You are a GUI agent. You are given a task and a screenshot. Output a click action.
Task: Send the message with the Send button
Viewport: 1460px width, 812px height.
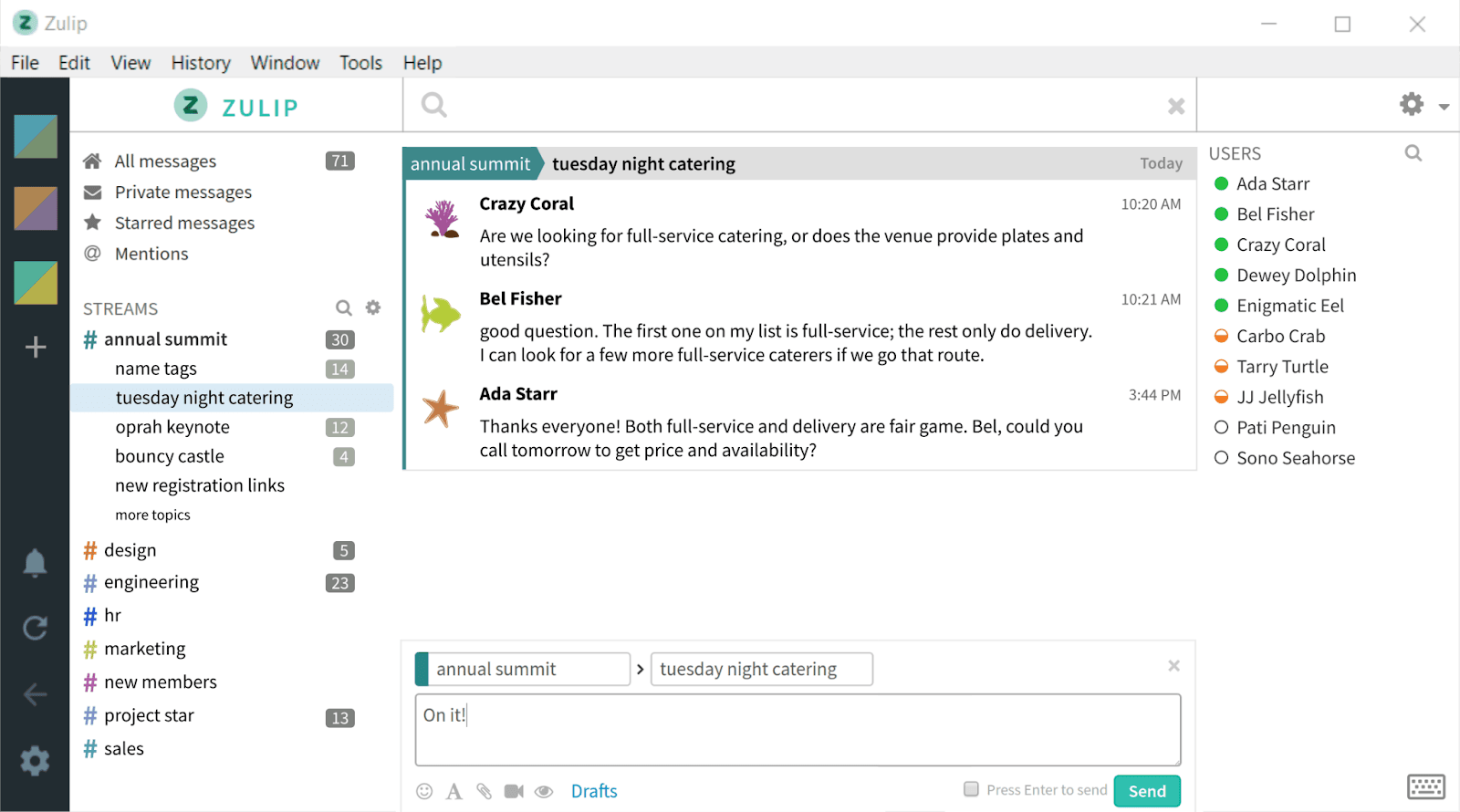tap(1147, 791)
